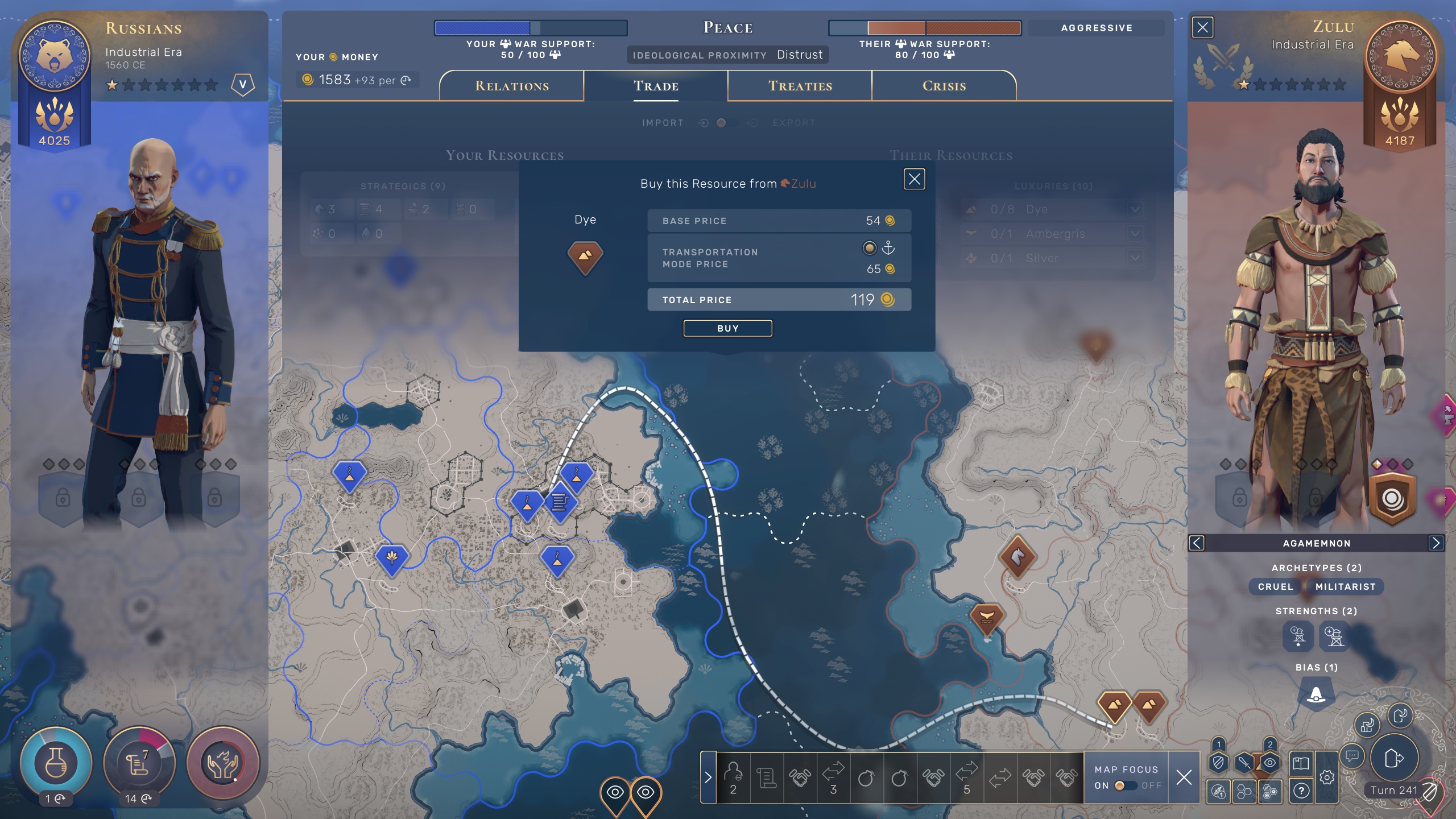
Task: Click the Total Price 119 row
Action: coord(779,300)
